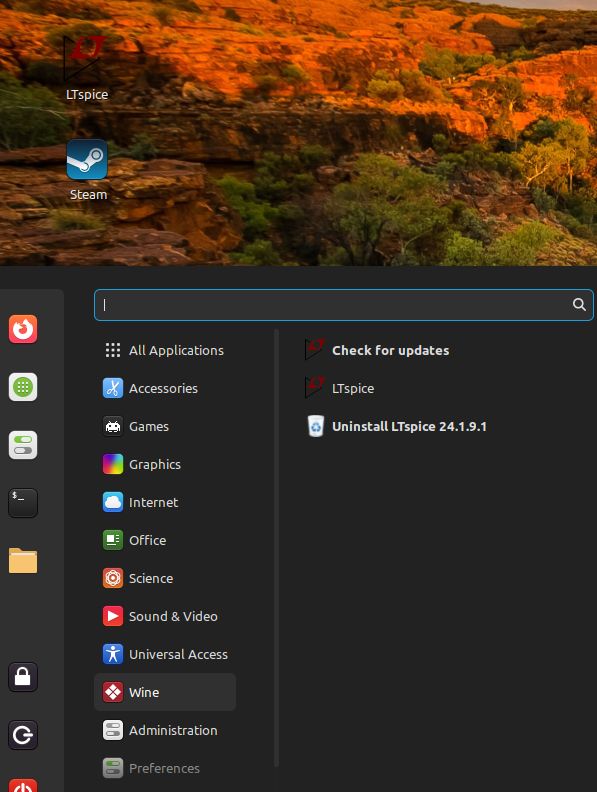Click the magnifier icon in search box

579,304
